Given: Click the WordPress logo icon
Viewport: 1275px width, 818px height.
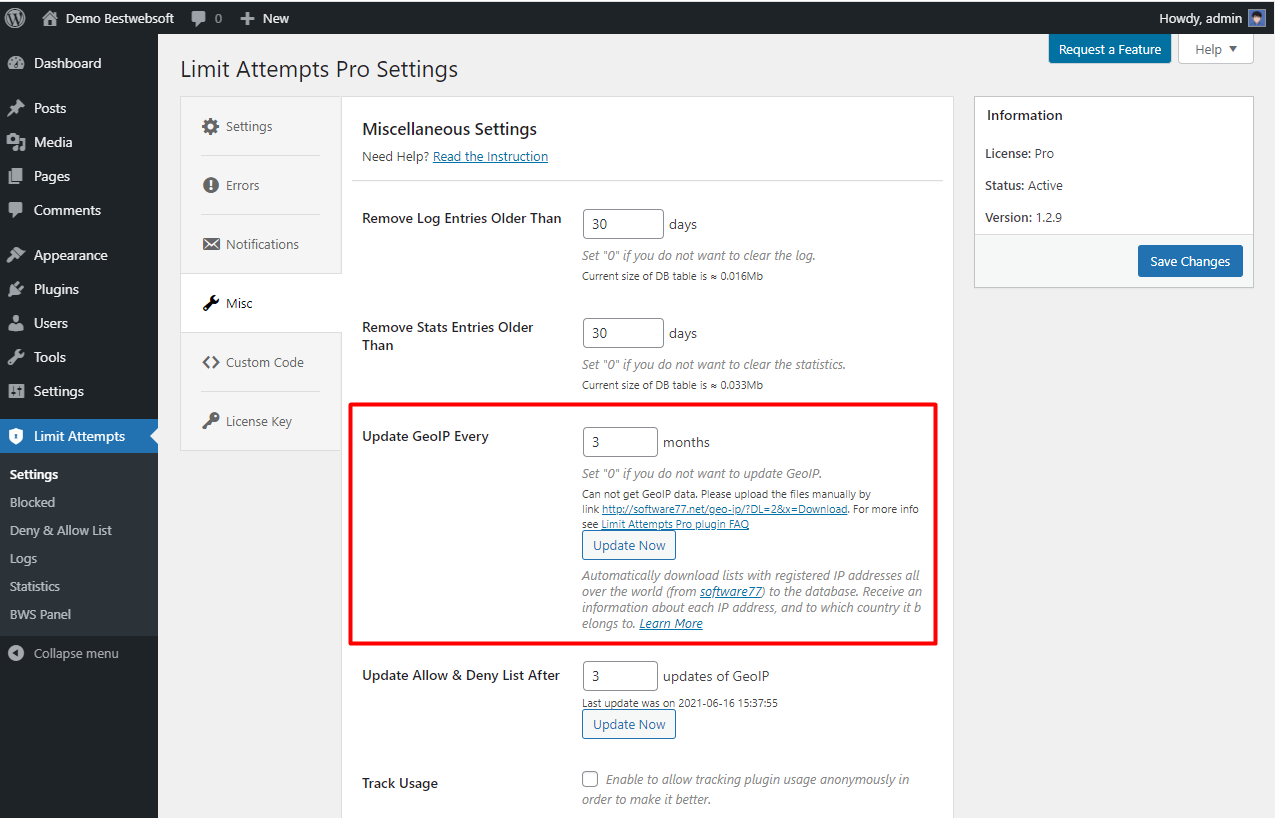Looking at the screenshot, I should click(15, 18).
